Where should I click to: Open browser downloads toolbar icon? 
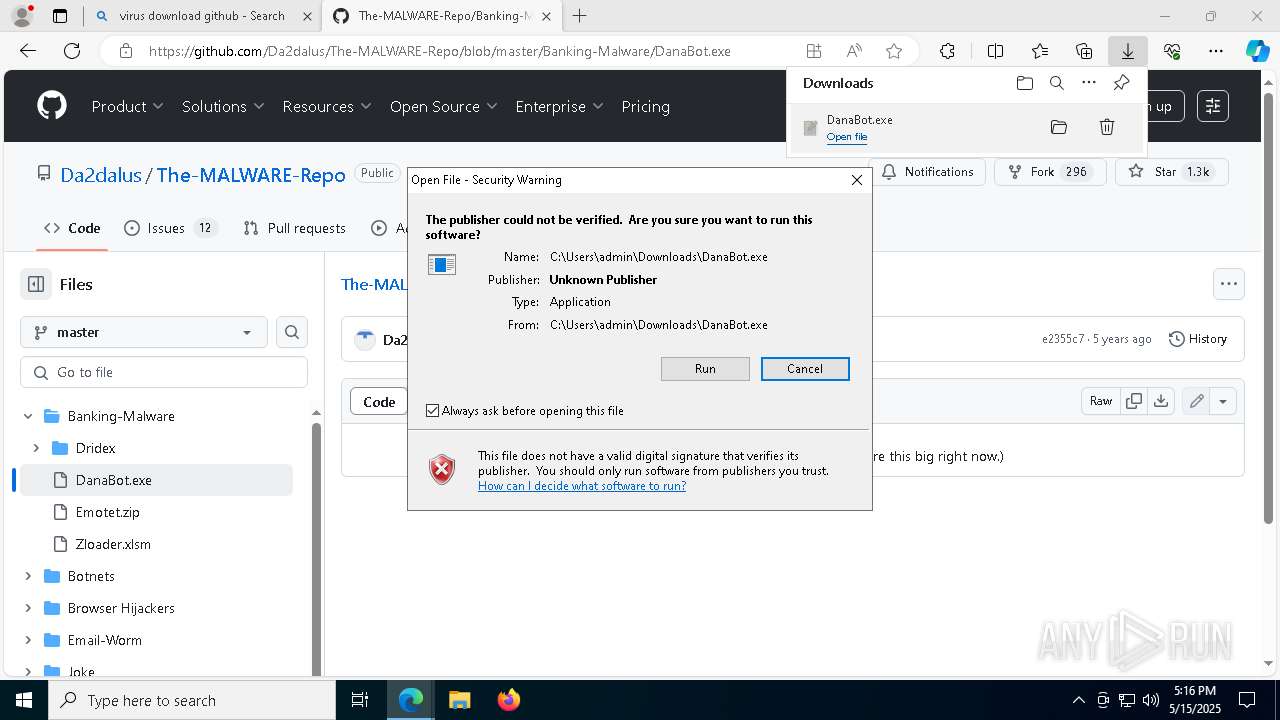1127,51
